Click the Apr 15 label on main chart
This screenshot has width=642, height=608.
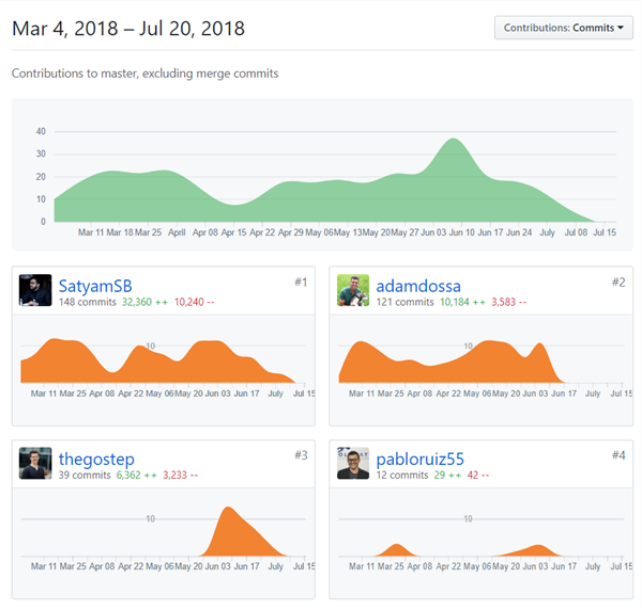pos(234,233)
